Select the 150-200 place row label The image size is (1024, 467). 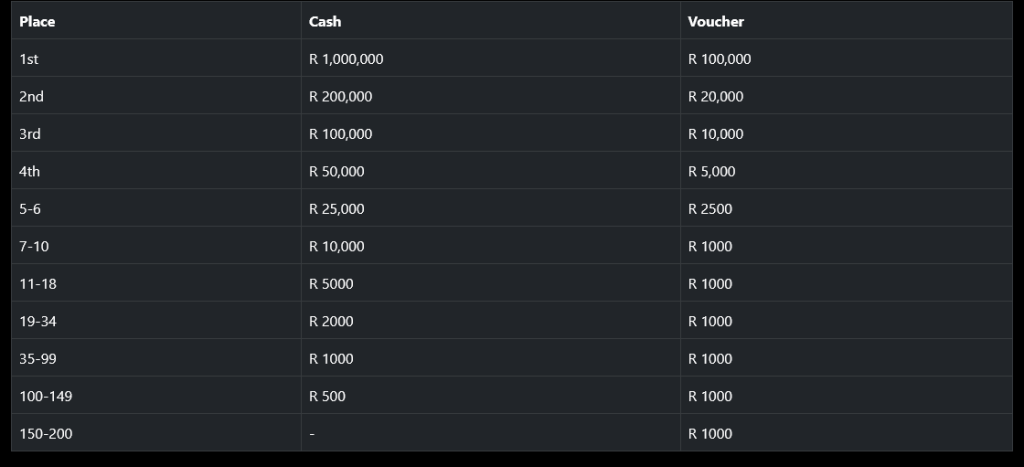[x=46, y=434]
